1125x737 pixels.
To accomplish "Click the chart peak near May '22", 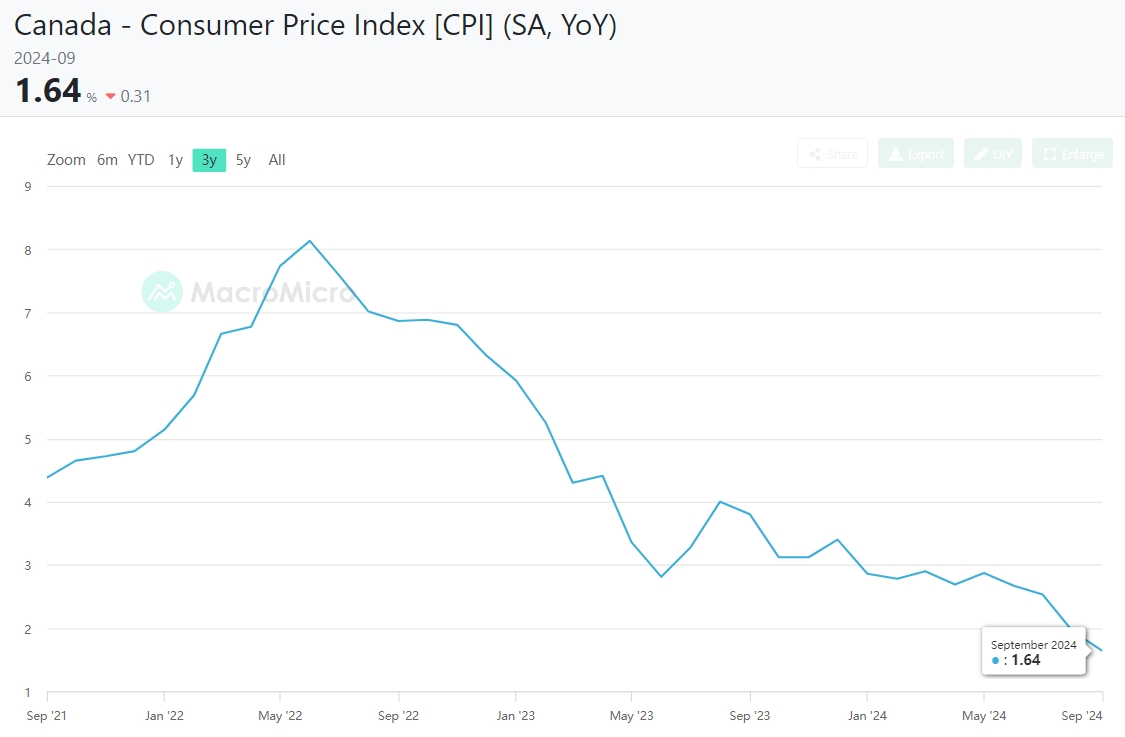I will [310, 241].
